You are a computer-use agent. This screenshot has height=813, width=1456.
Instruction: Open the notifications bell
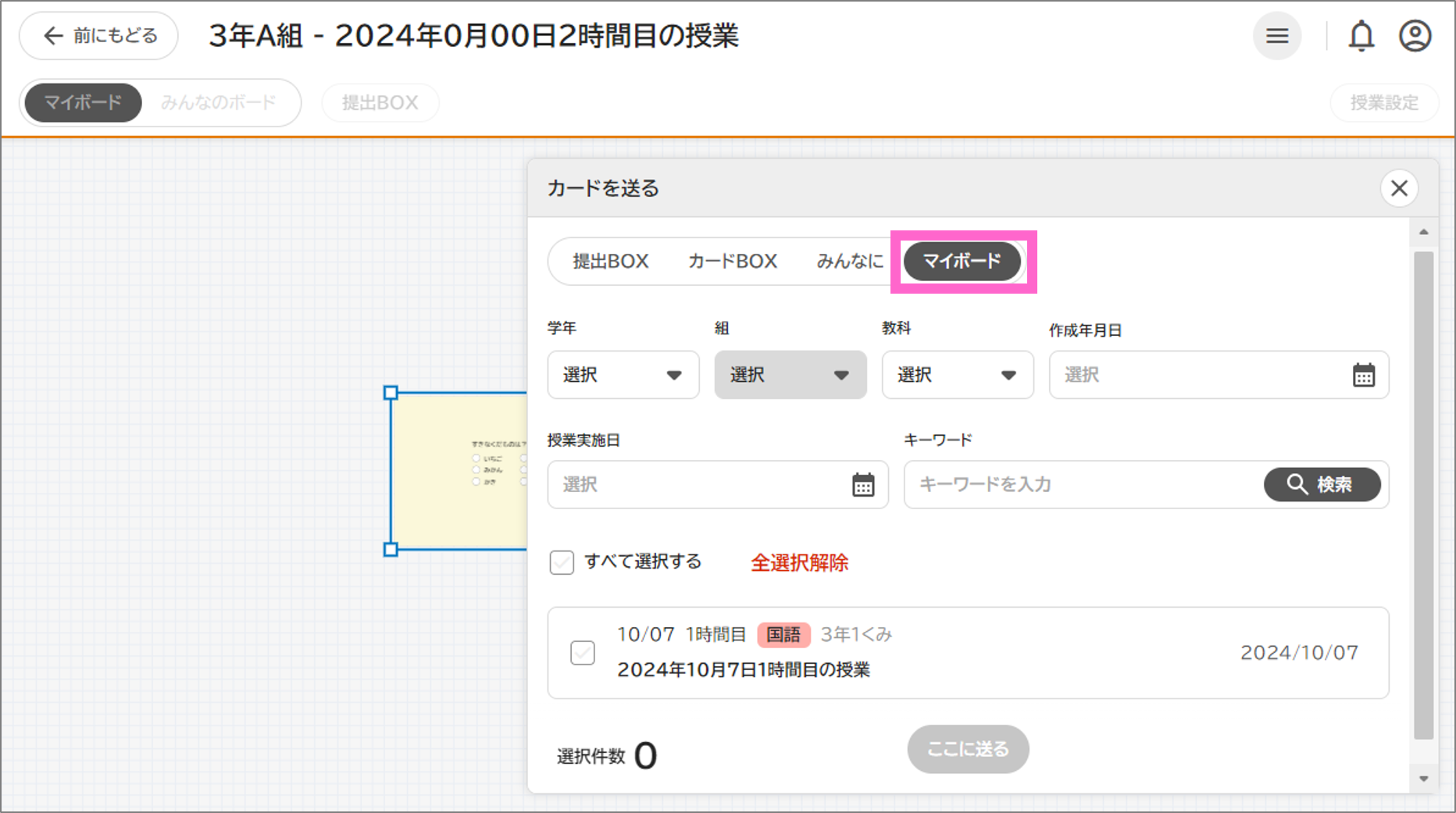coord(1361,35)
